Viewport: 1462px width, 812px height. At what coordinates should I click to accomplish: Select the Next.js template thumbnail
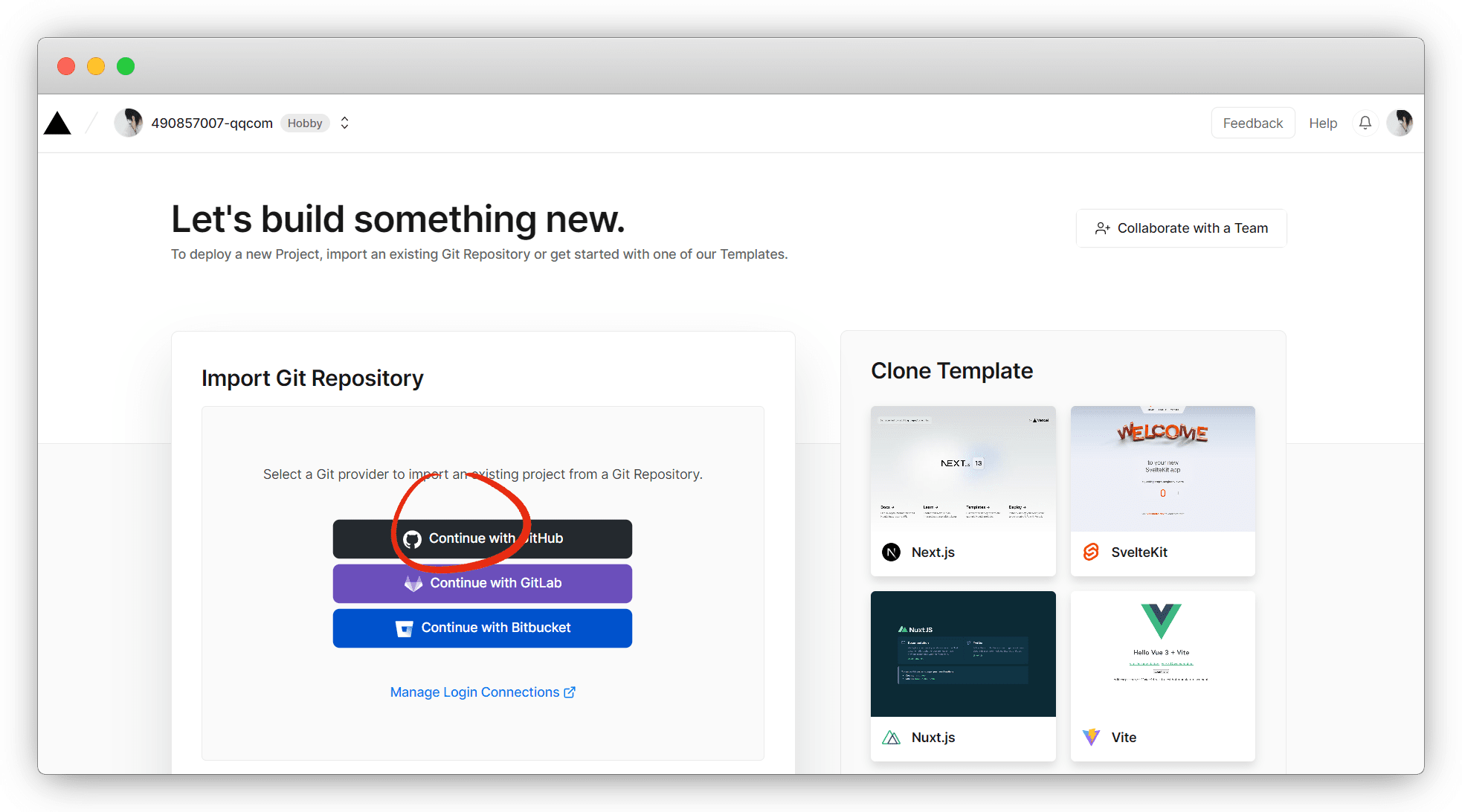pyautogui.click(x=963, y=468)
